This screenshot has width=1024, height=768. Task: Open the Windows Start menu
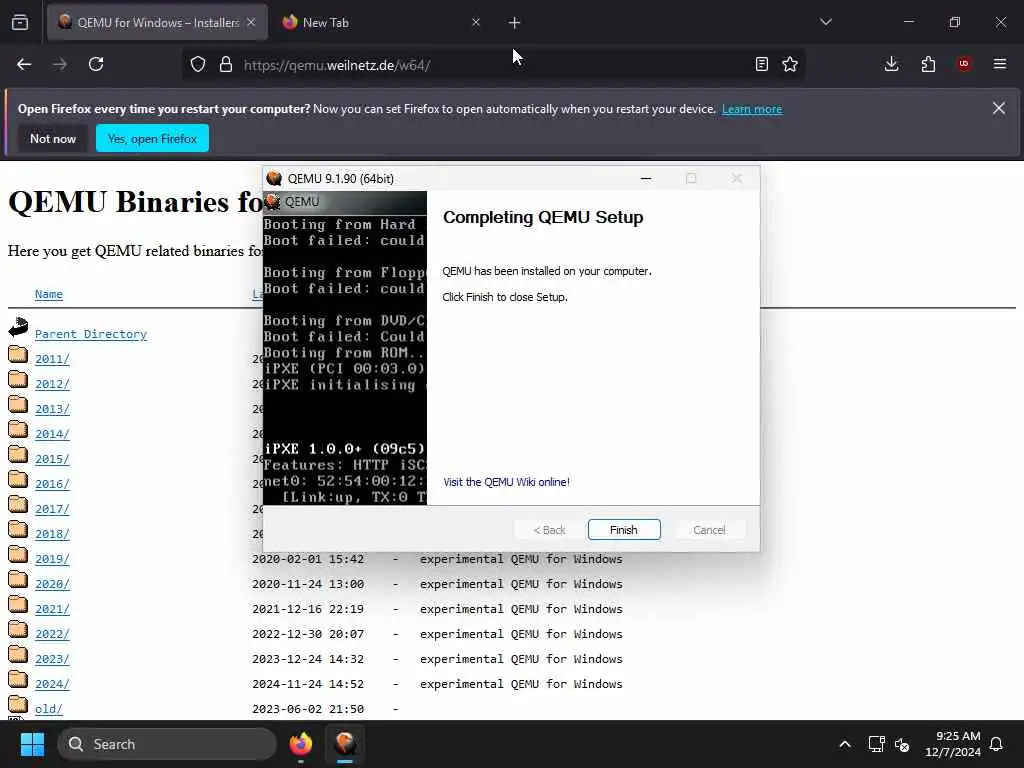click(x=32, y=744)
